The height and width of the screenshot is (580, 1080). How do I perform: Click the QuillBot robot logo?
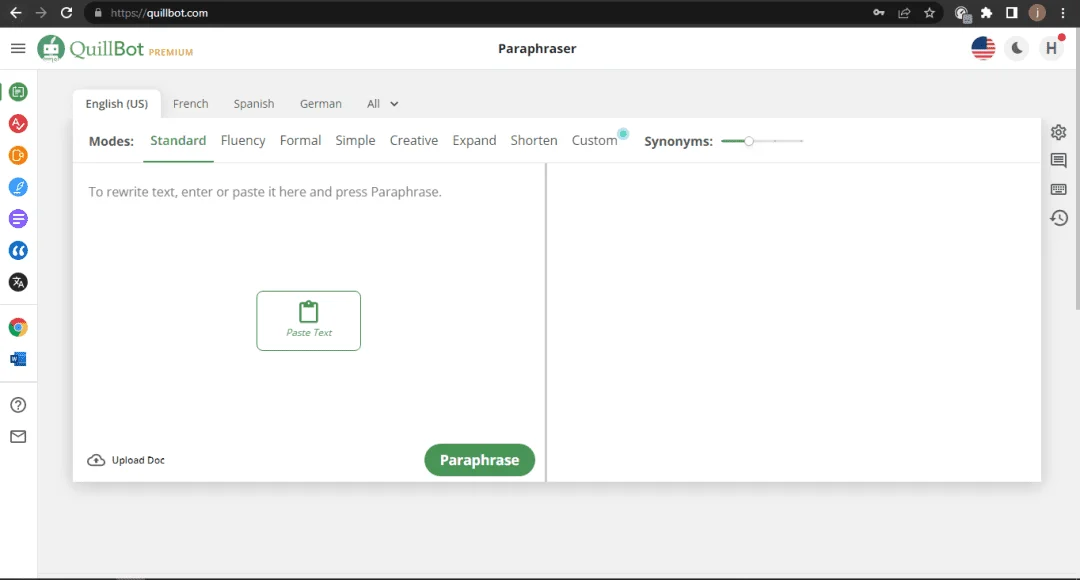click(51, 48)
